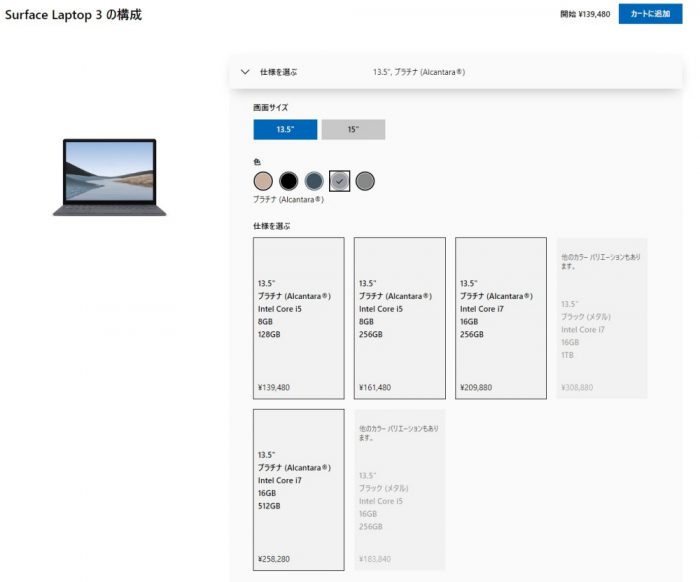Screen dimensions: 700x582
Task: Select greyed black metal Core i7 1TB card
Action: [602, 318]
